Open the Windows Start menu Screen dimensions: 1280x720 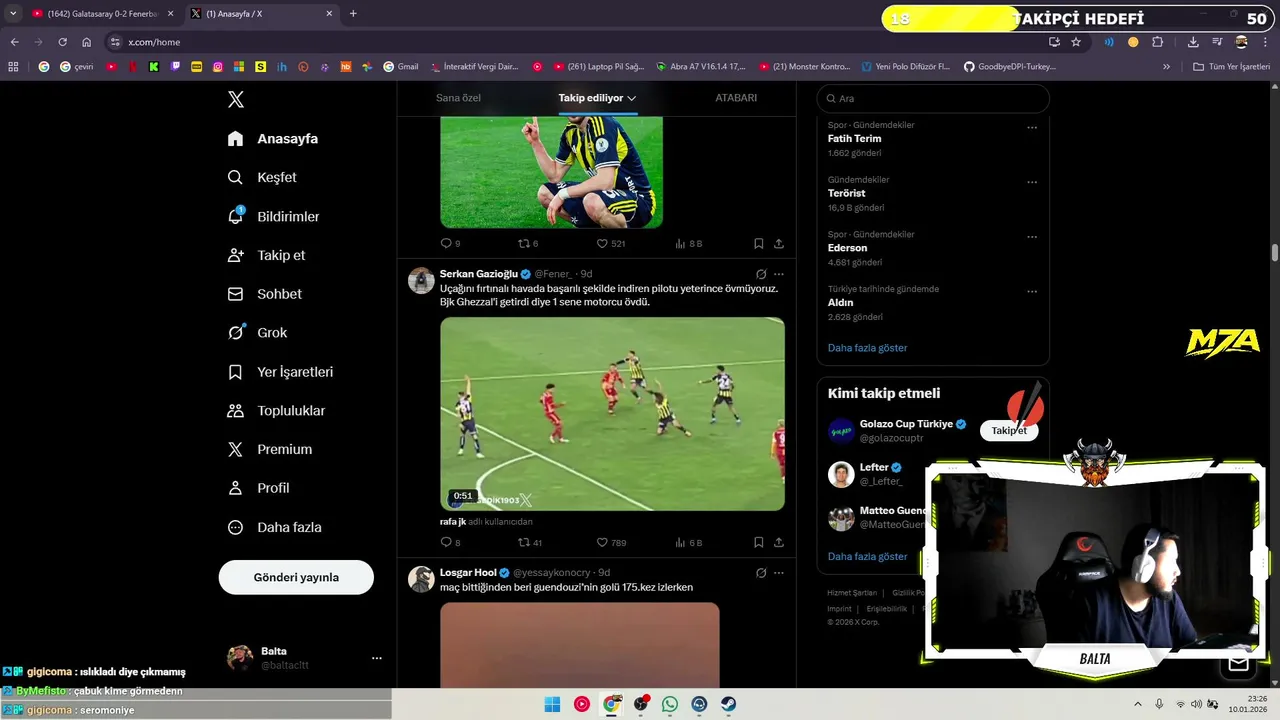coord(552,704)
